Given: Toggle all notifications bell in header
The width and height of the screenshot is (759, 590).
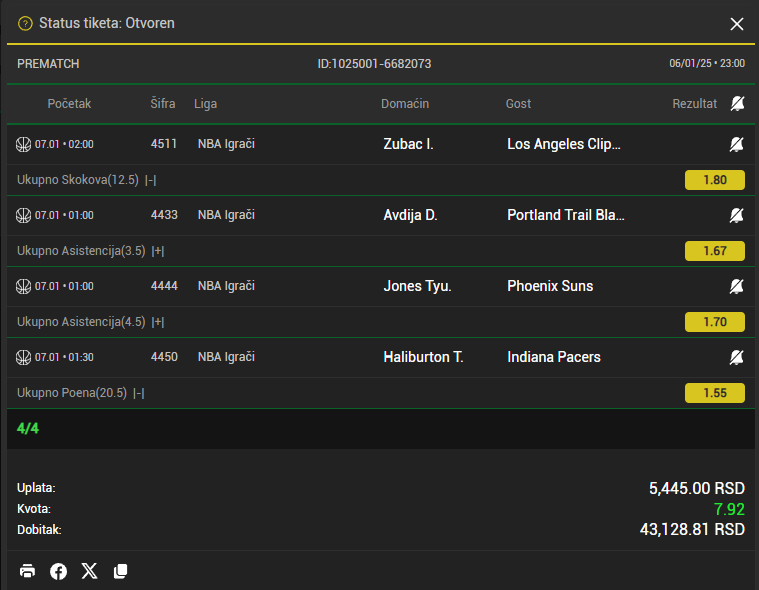Looking at the screenshot, I should coord(738,104).
